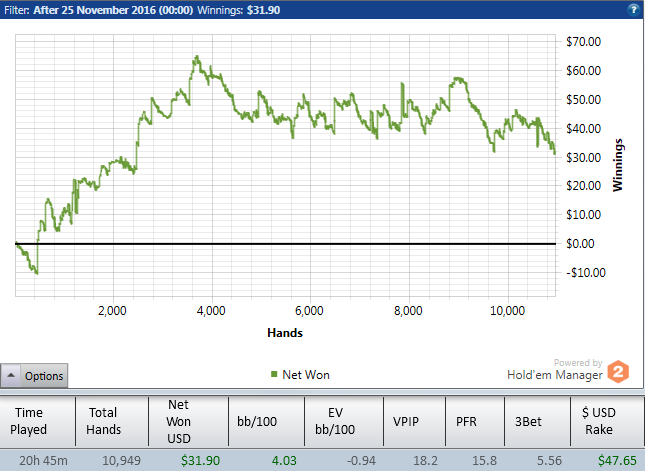Click the $30.00 axis label
645x471 pixels.
pyautogui.click(x=583, y=157)
